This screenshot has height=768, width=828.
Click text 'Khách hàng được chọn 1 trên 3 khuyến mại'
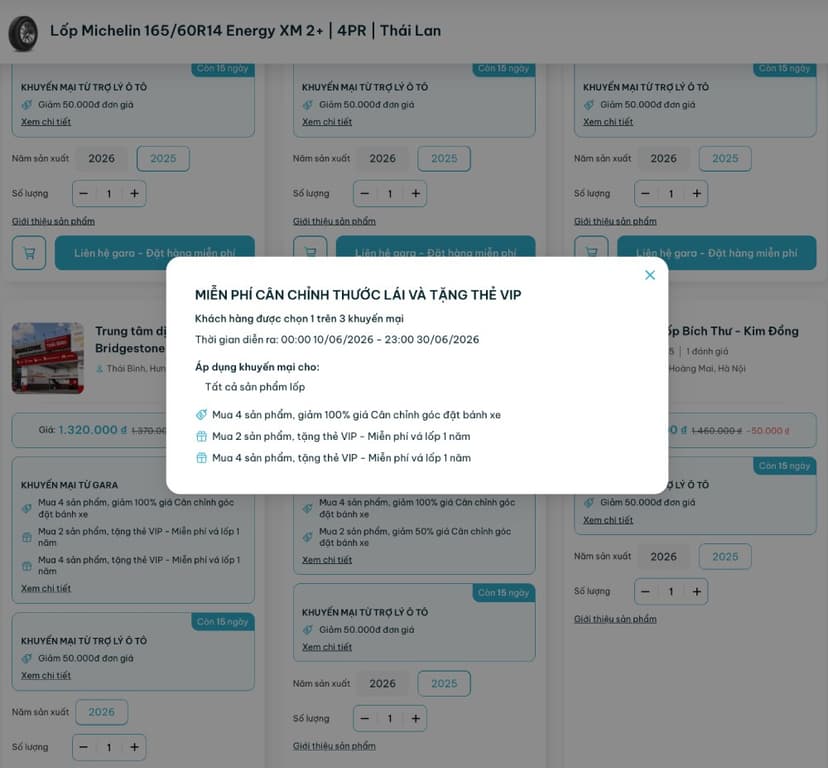(299, 319)
